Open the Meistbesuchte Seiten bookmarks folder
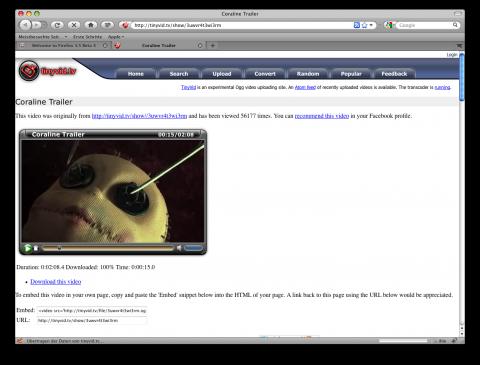This screenshot has width=480, height=365. click(x=43, y=37)
